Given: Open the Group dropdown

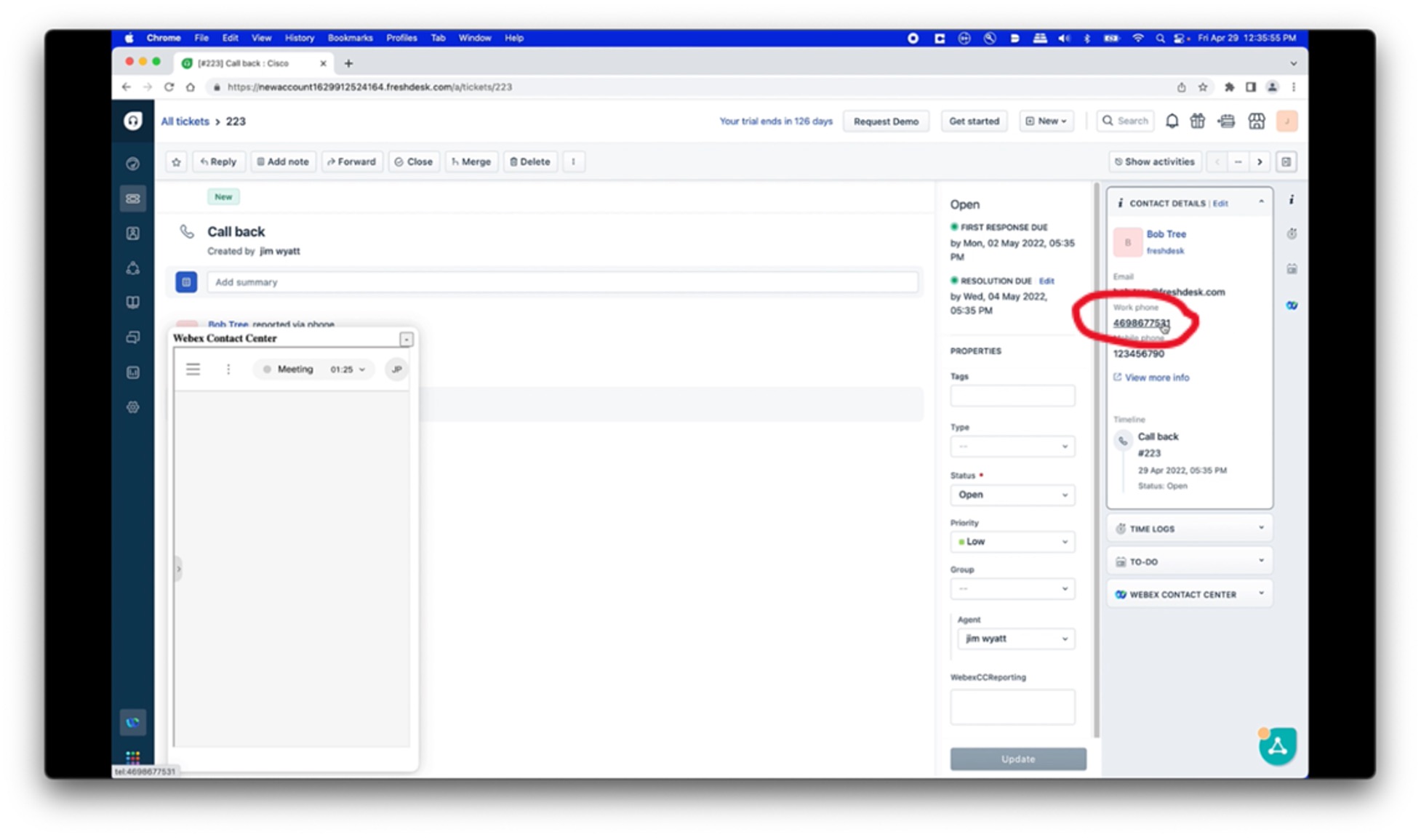Looking at the screenshot, I should pos(1012,588).
